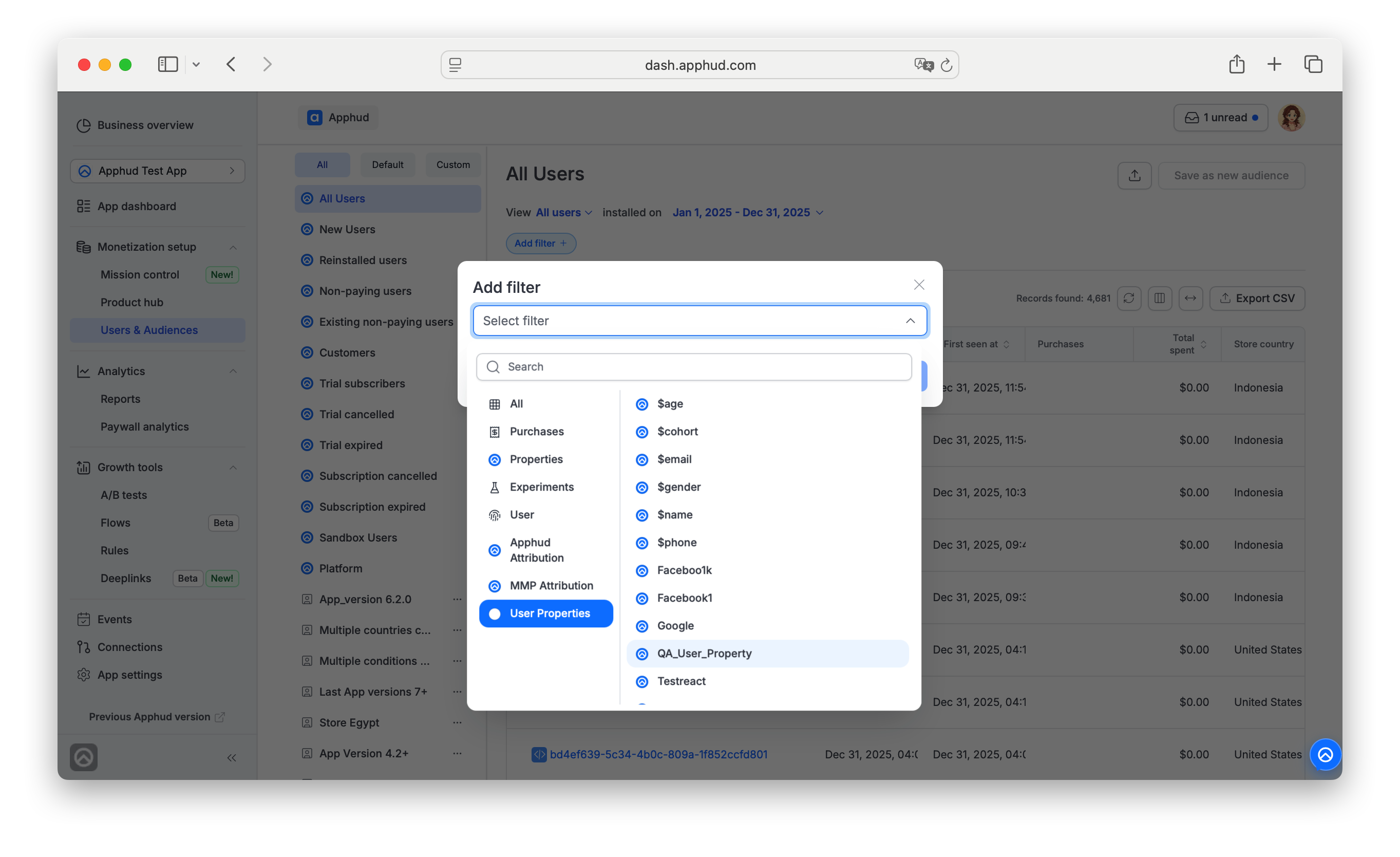This screenshot has width=1400, height=857.
Task: Select the Purchases filter category
Action: [545, 432]
